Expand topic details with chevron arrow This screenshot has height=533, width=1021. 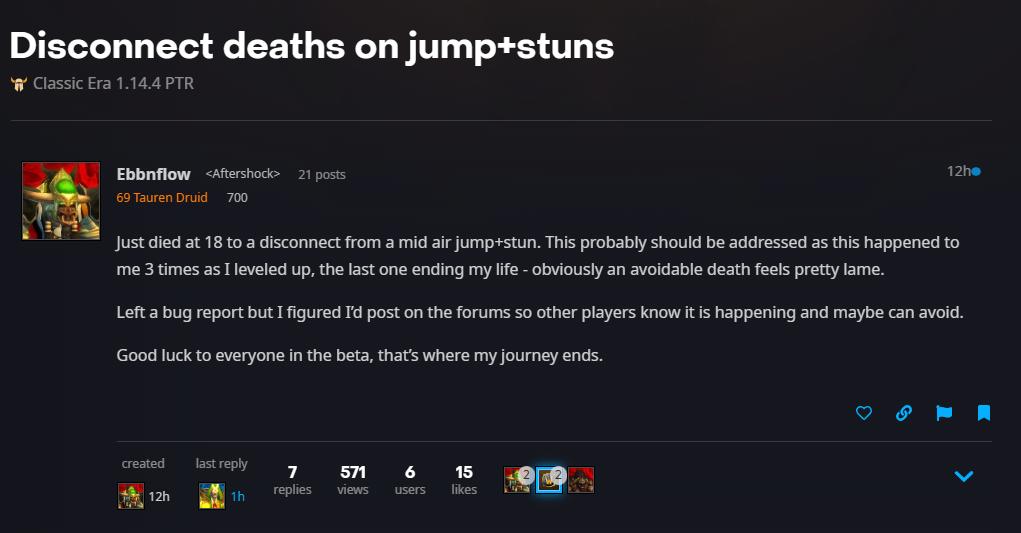point(964,476)
